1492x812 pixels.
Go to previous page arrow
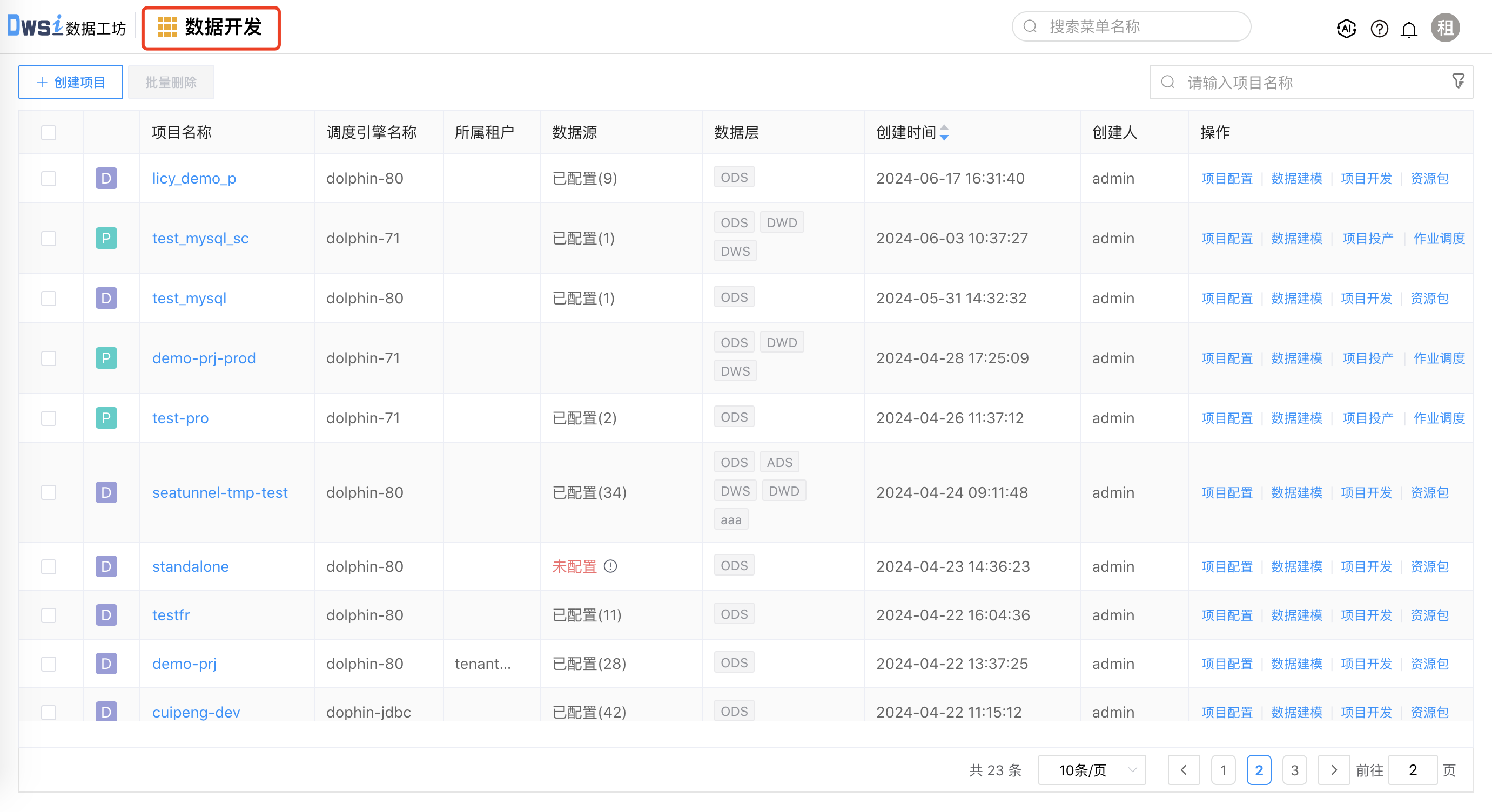tap(1184, 770)
